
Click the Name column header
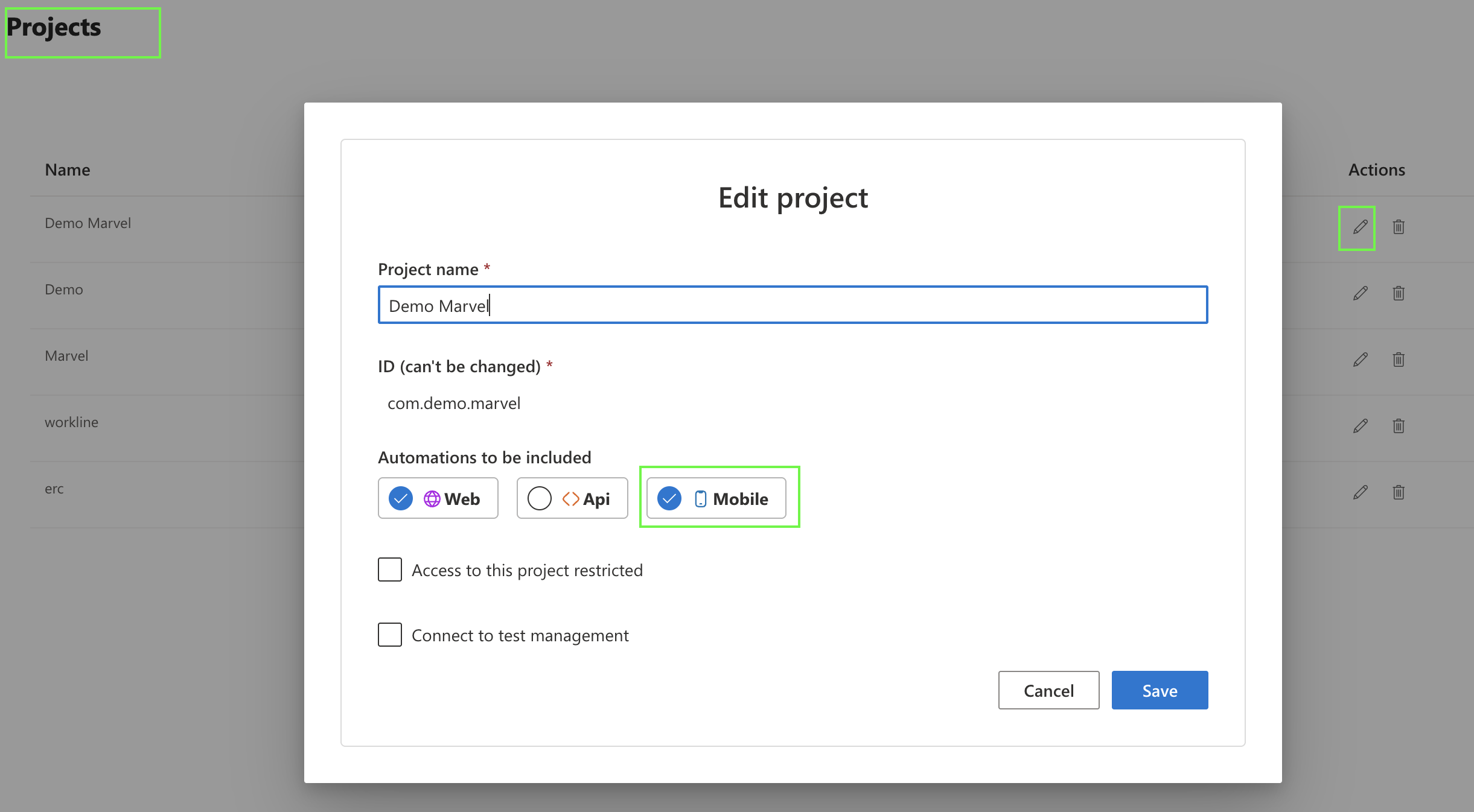click(x=68, y=170)
